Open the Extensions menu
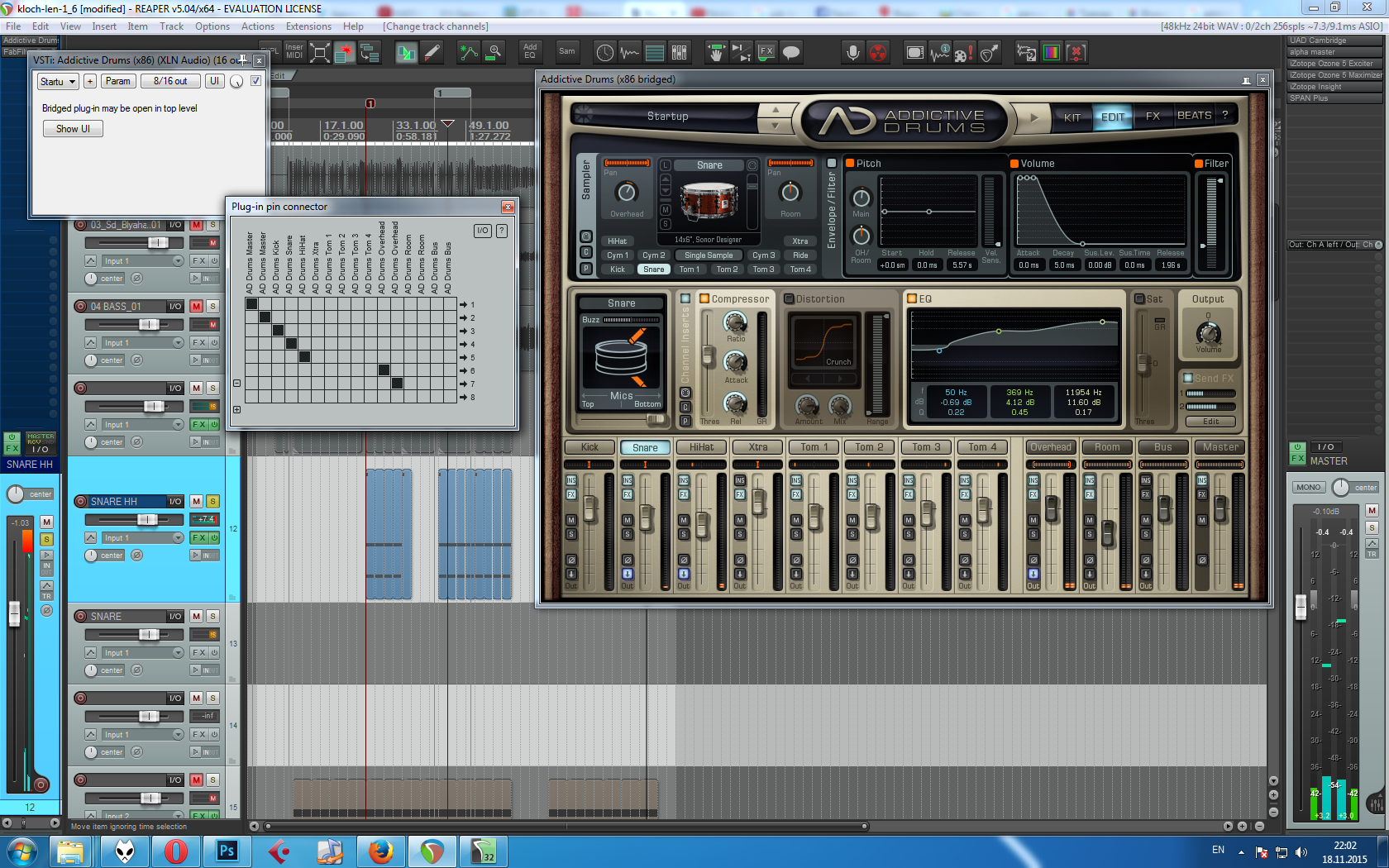 click(x=308, y=26)
